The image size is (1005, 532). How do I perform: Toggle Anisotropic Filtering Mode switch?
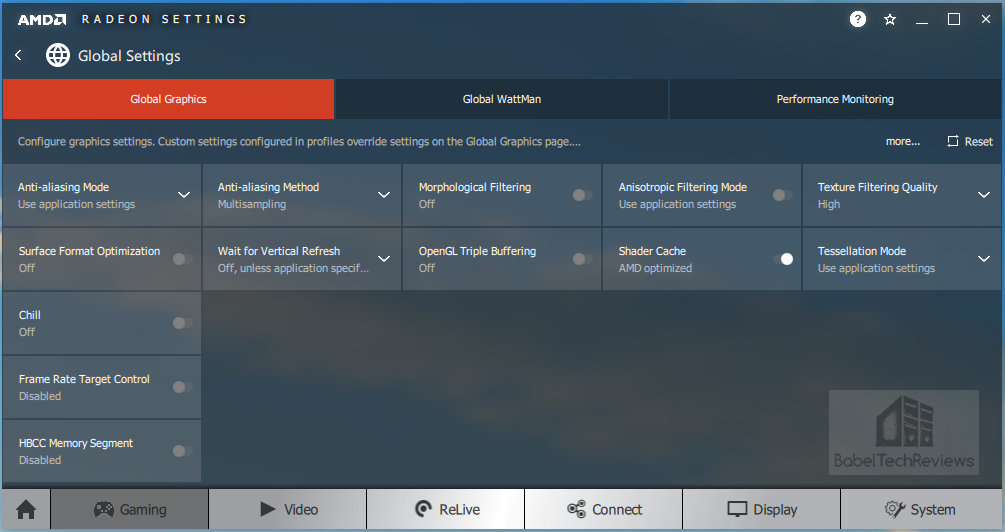[x=783, y=195]
